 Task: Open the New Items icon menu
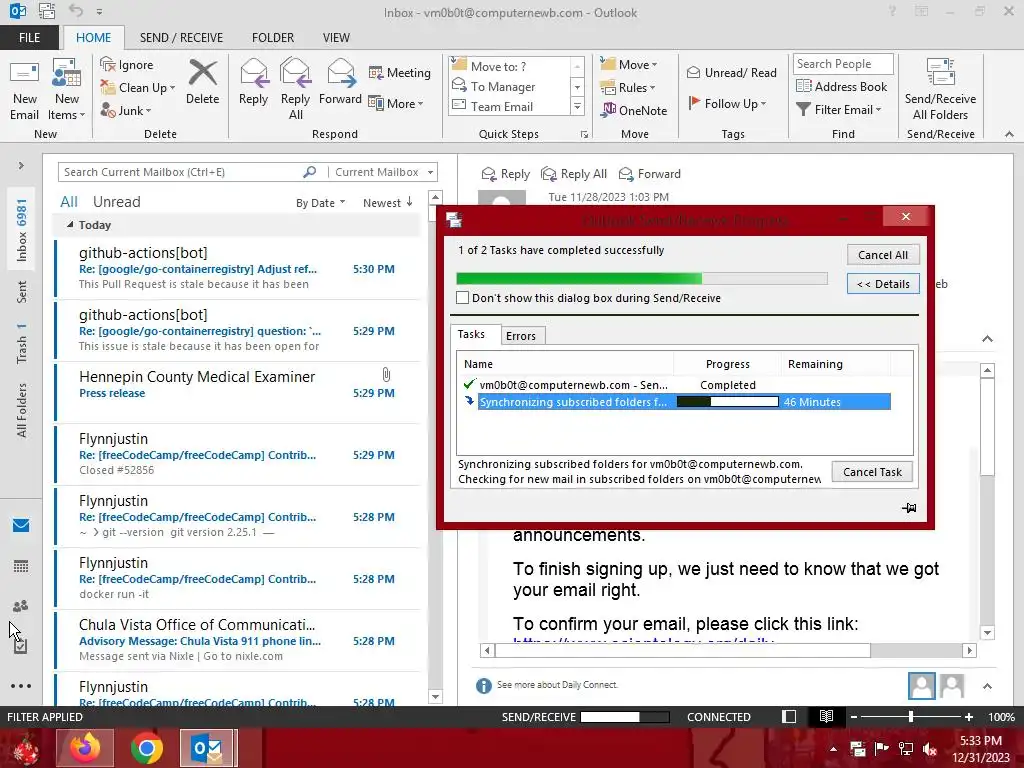point(67,91)
